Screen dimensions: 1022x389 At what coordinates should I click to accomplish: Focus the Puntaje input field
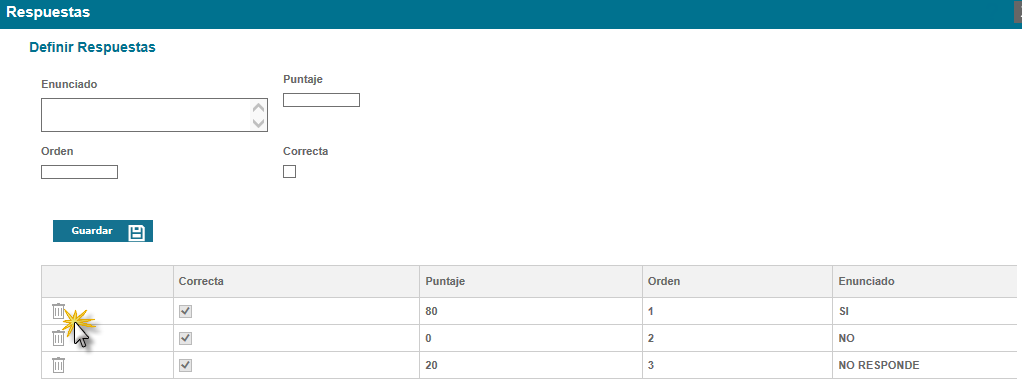click(321, 100)
